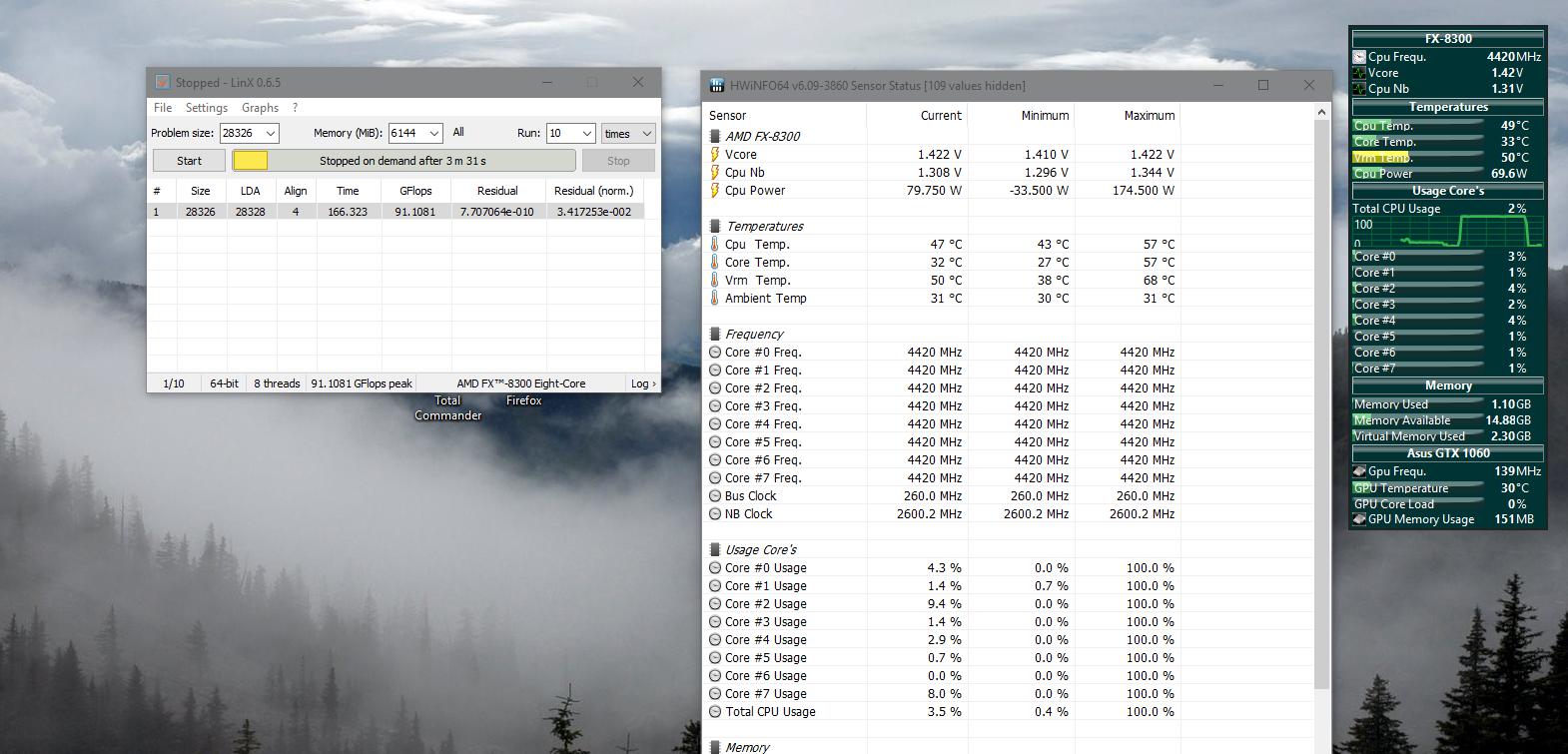Click the GFlops column header in LinX
Screen dimensions: 1568x754
(415, 191)
